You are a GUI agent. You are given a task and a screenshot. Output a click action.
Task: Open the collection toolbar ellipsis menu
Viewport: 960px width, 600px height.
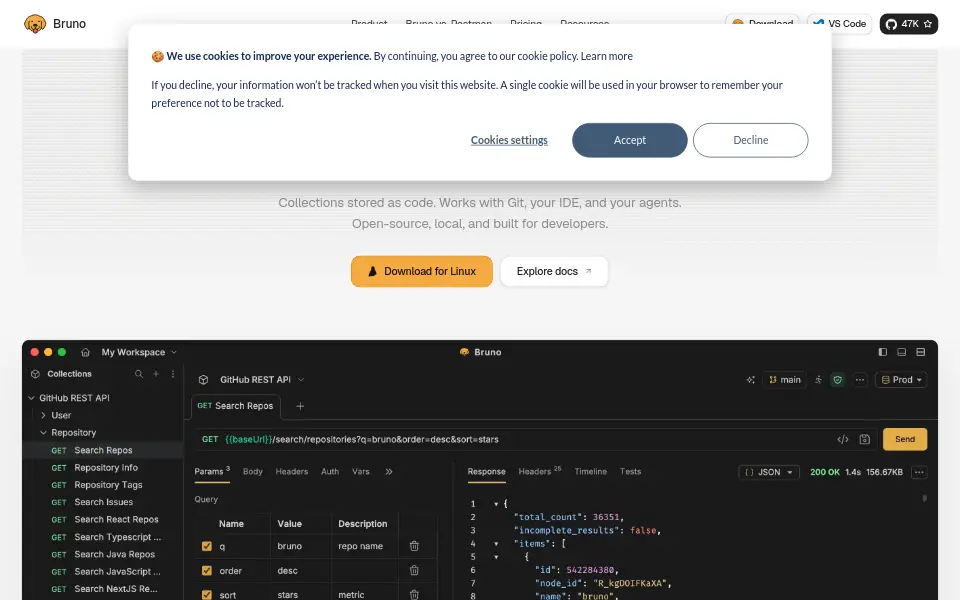860,380
